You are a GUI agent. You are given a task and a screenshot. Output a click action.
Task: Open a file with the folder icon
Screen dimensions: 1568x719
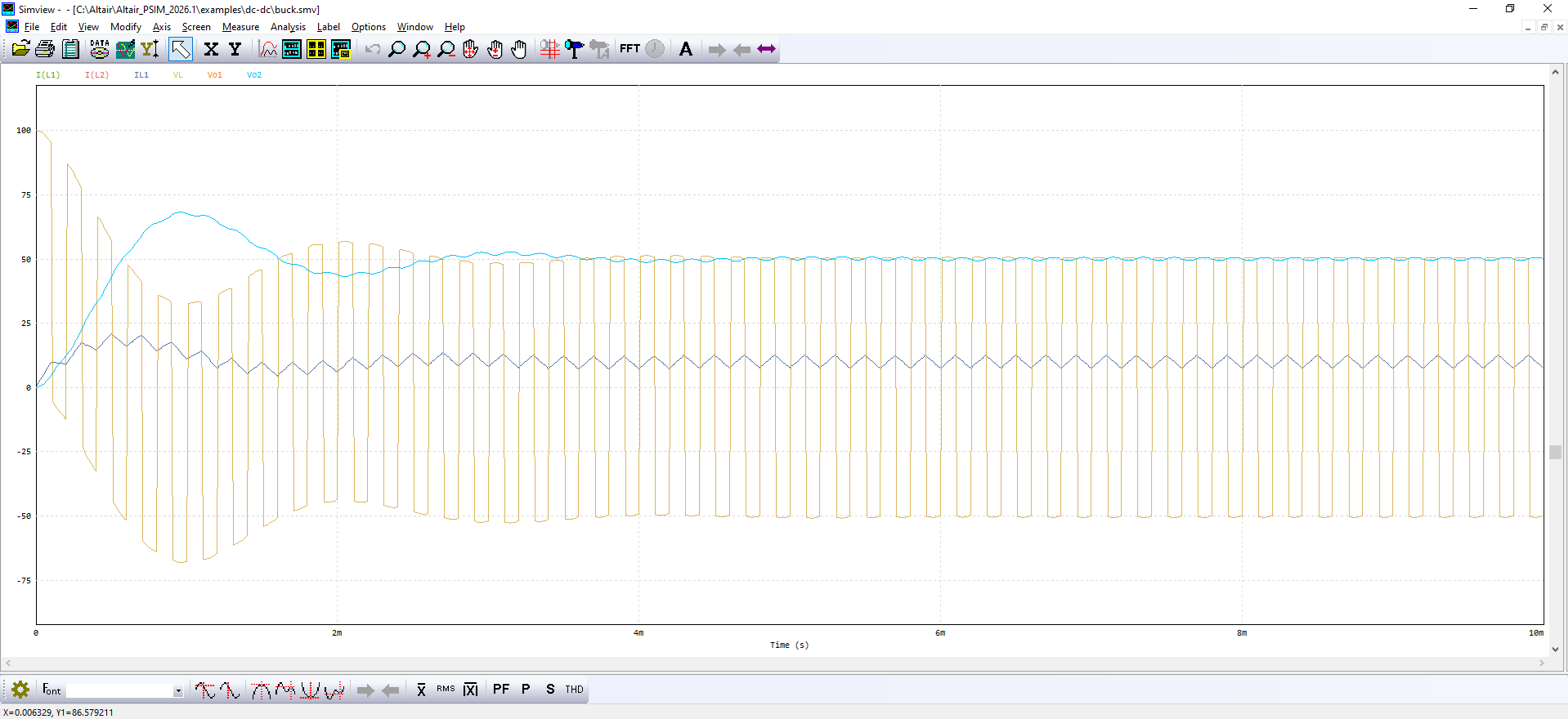(20, 49)
